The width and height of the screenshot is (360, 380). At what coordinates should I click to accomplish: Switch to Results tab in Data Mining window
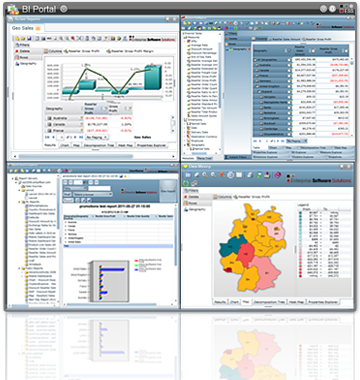[x=220, y=302]
